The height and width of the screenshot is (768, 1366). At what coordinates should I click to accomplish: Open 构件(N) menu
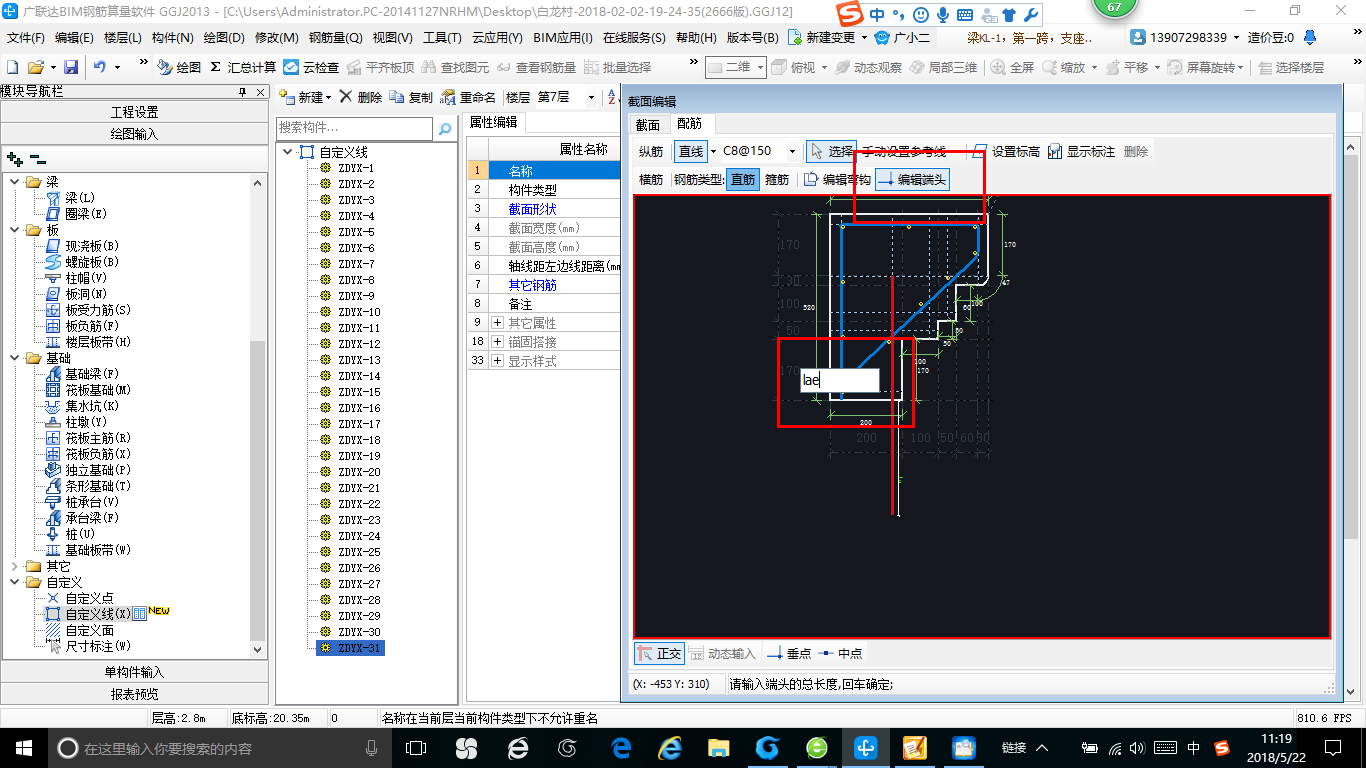[173, 38]
